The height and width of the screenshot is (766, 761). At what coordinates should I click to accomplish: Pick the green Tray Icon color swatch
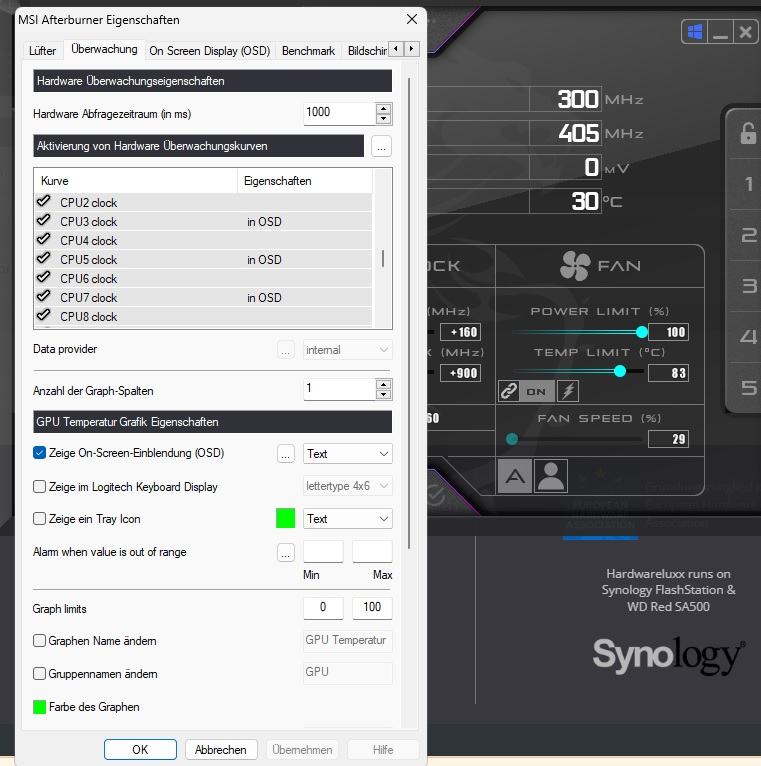285,518
